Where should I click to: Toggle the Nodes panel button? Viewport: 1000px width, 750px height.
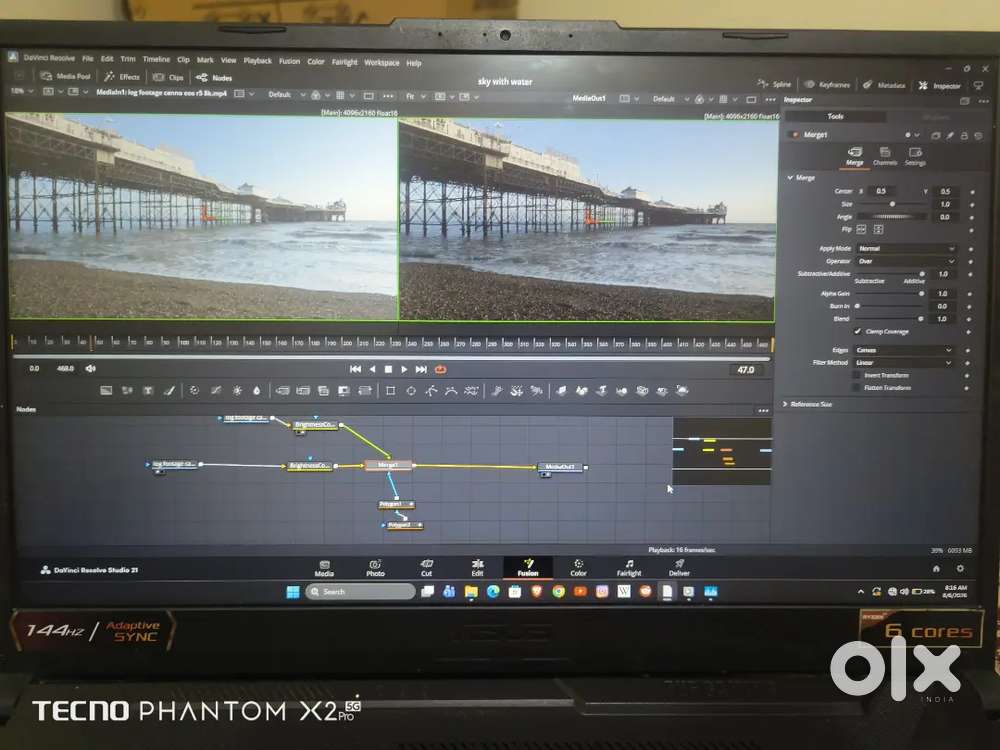[214, 78]
